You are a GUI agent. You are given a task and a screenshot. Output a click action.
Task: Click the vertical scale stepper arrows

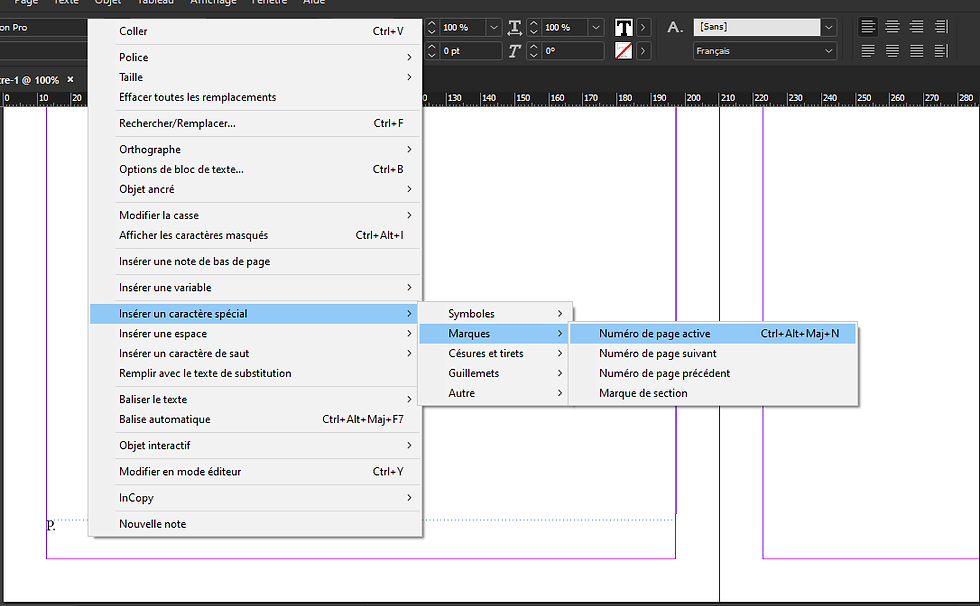tap(431, 27)
